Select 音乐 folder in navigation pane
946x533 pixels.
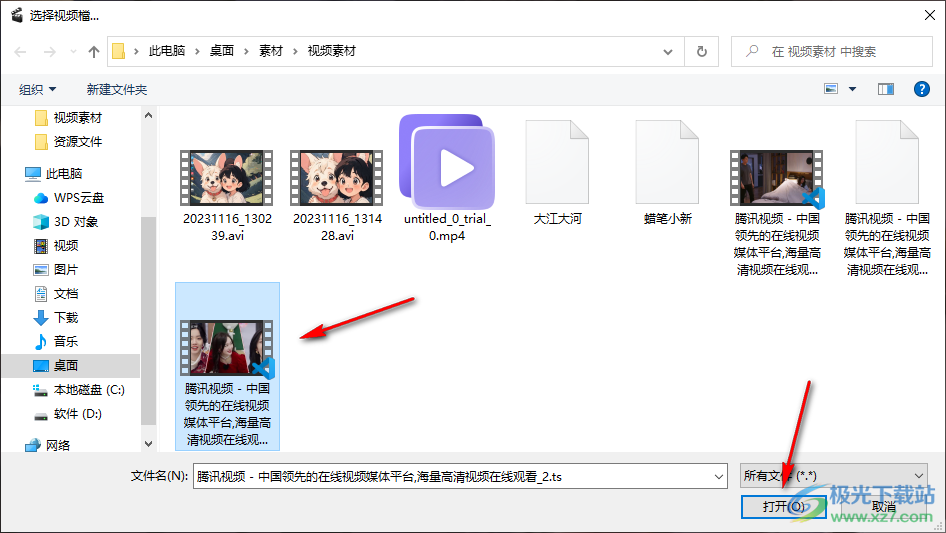click(66, 342)
